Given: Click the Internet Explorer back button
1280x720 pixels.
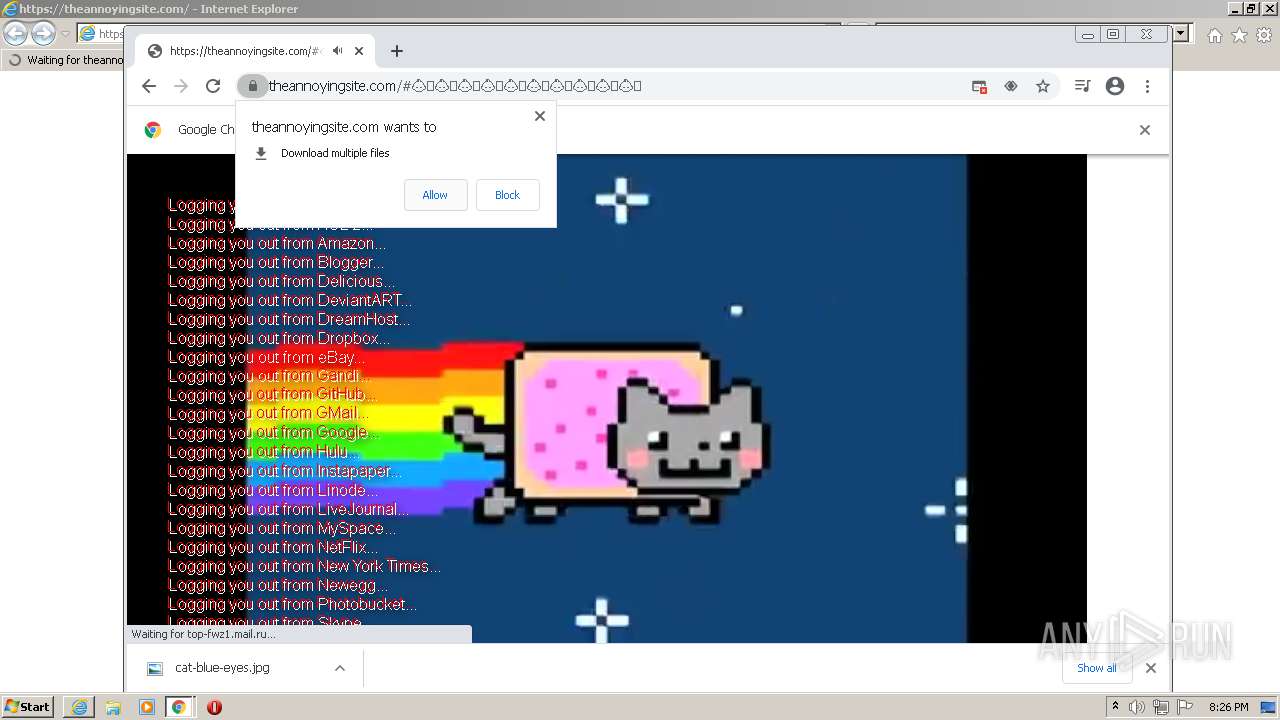Looking at the screenshot, I should (x=15, y=33).
